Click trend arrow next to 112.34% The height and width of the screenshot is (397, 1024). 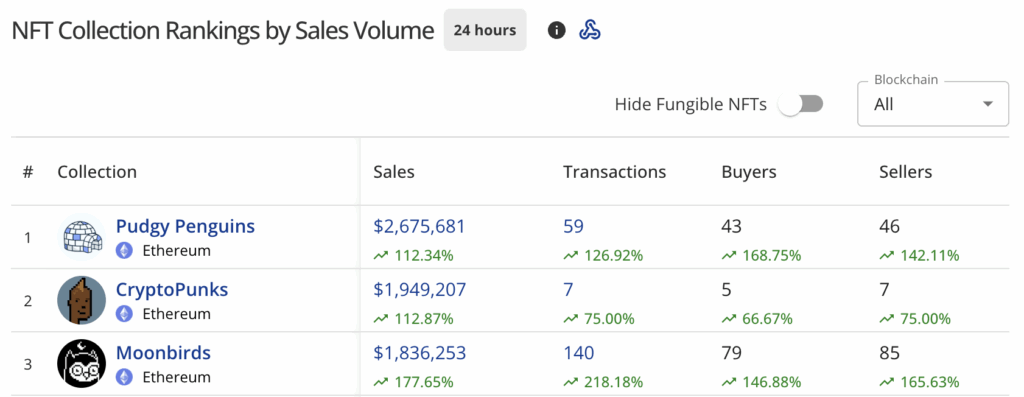pos(381,256)
